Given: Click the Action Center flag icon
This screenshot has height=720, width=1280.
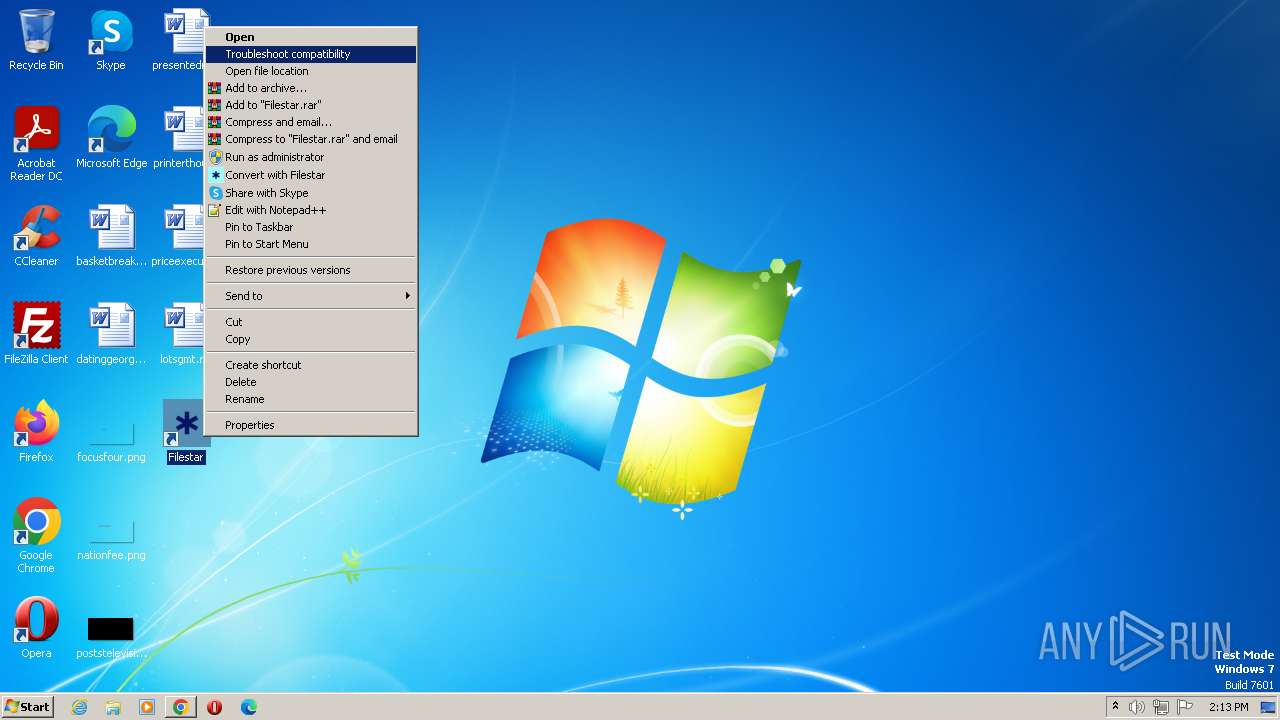Looking at the screenshot, I should pyautogui.click(x=1185, y=707).
